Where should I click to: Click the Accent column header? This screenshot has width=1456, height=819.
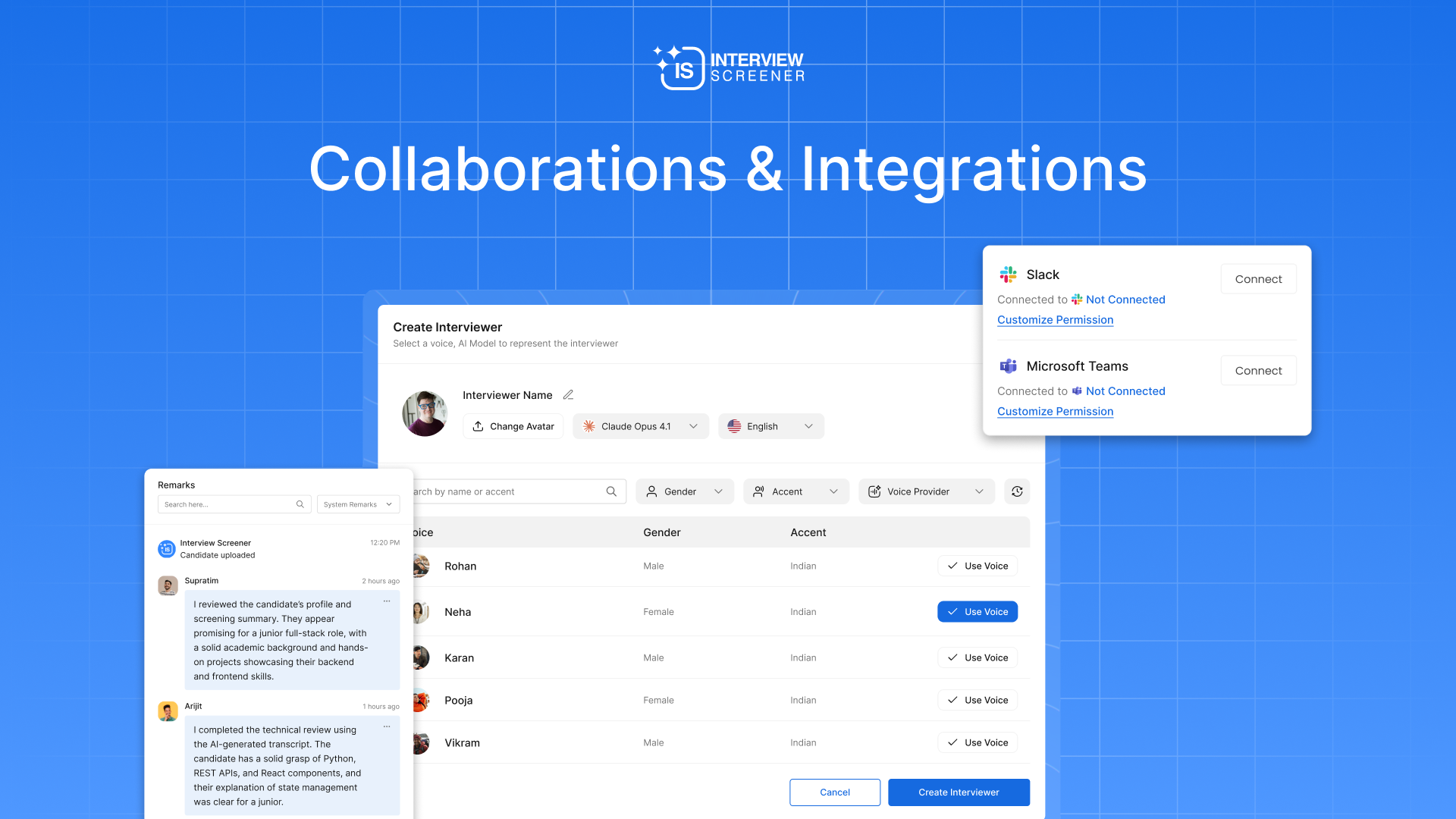tap(808, 532)
